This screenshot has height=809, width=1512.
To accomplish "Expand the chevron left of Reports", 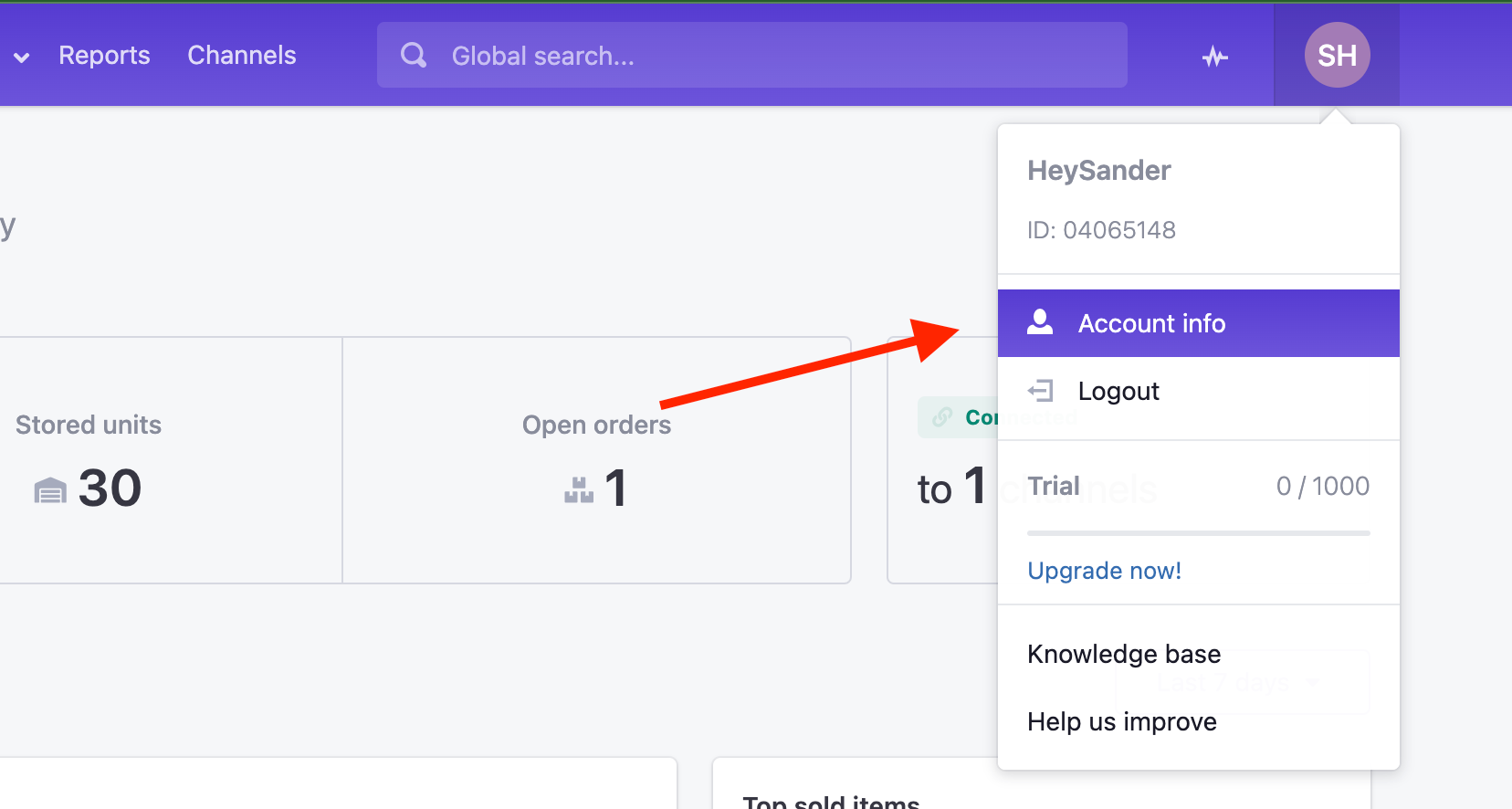I will tap(21, 58).
